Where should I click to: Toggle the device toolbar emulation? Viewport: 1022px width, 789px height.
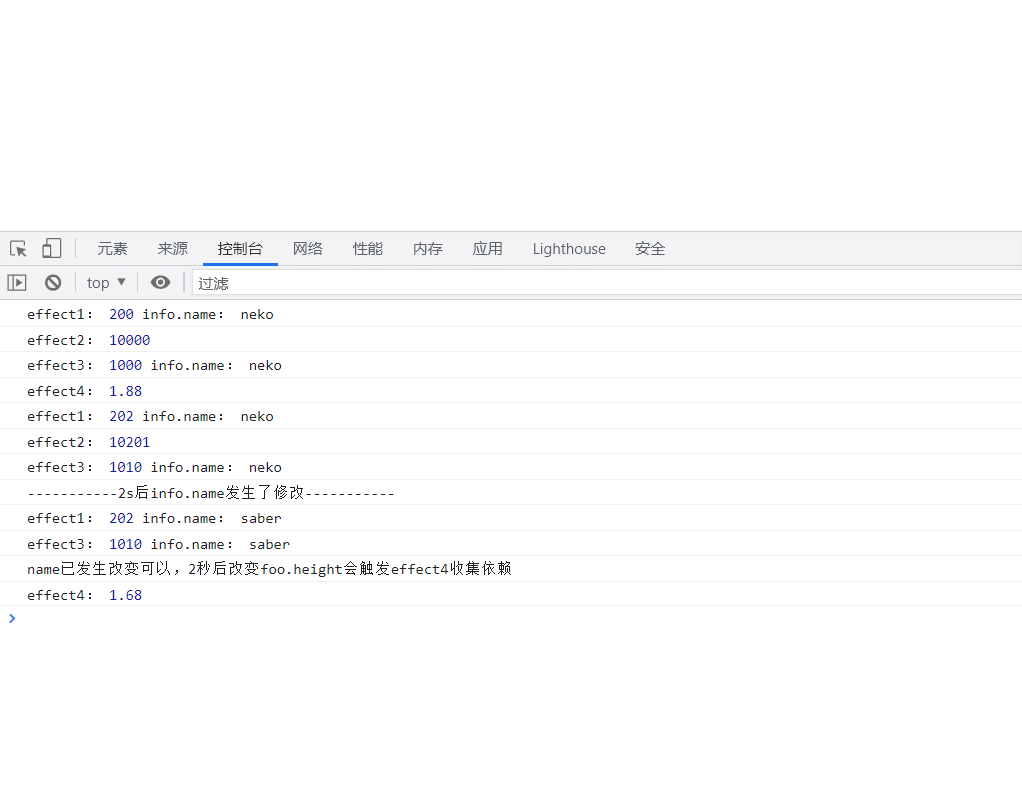pos(51,248)
